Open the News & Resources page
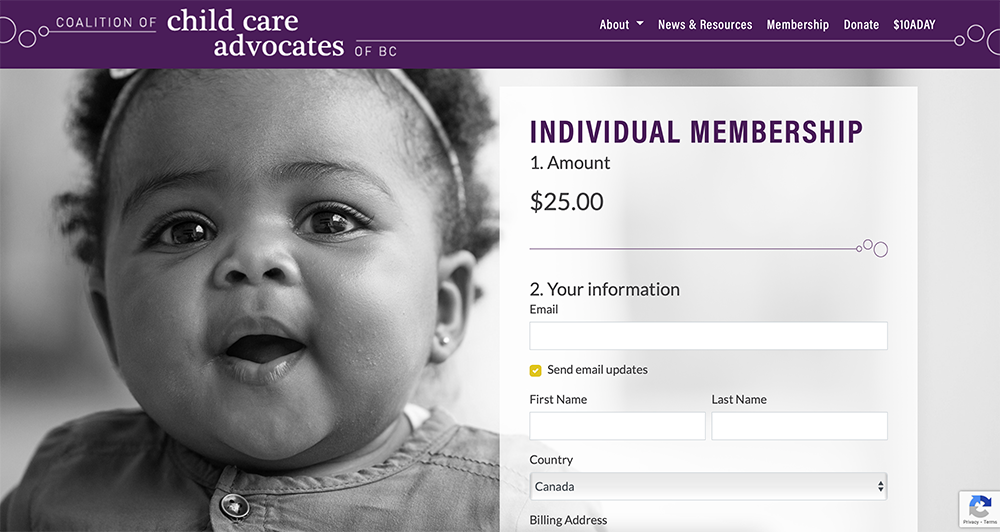This screenshot has width=1000, height=532. pyautogui.click(x=705, y=24)
